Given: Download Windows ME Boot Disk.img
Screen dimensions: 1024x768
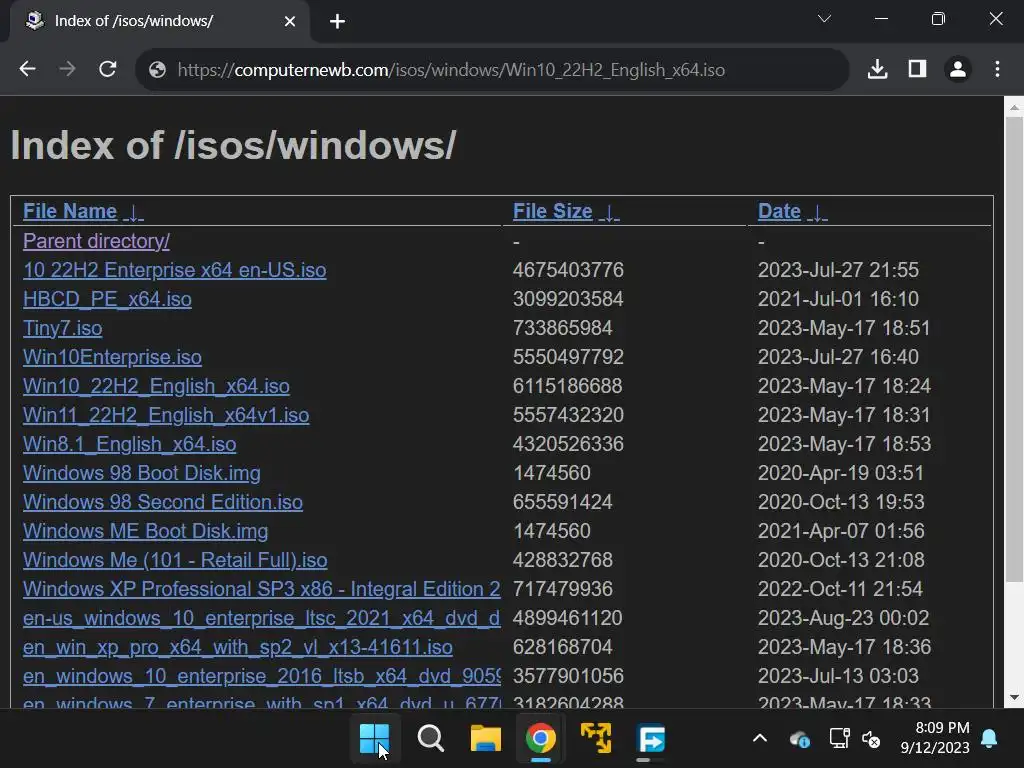Looking at the screenshot, I should [x=146, y=531].
